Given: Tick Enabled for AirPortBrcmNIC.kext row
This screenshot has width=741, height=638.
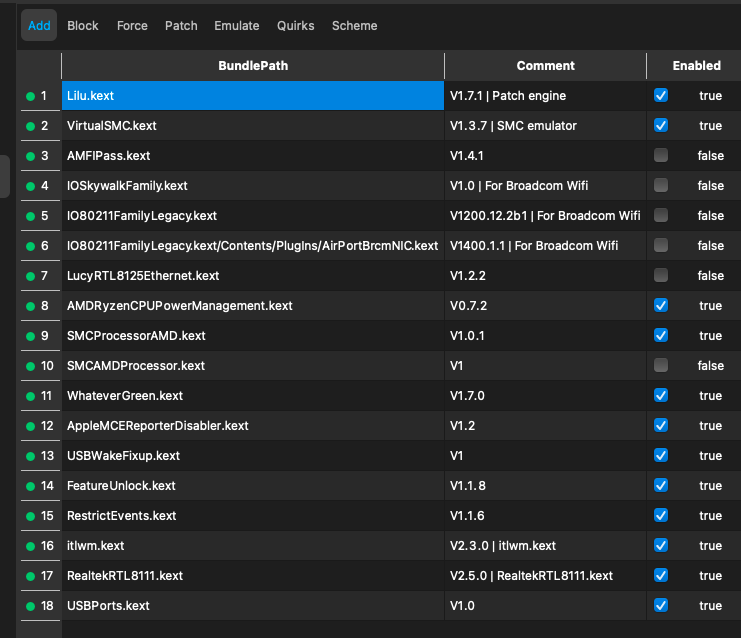Looking at the screenshot, I should [x=661, y=245].
